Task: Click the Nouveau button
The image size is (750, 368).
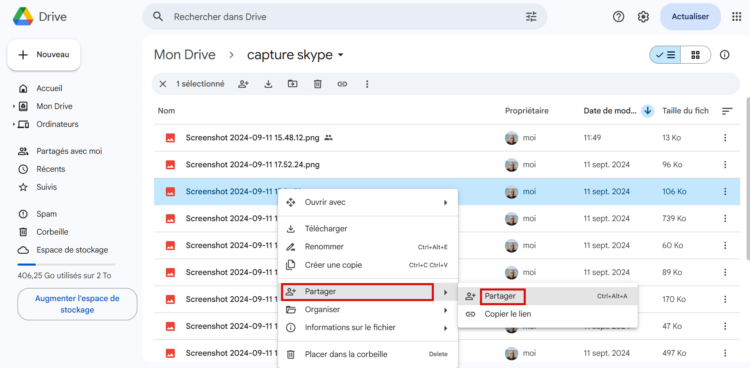Action: pyautogui.click(x=44, y=55)
